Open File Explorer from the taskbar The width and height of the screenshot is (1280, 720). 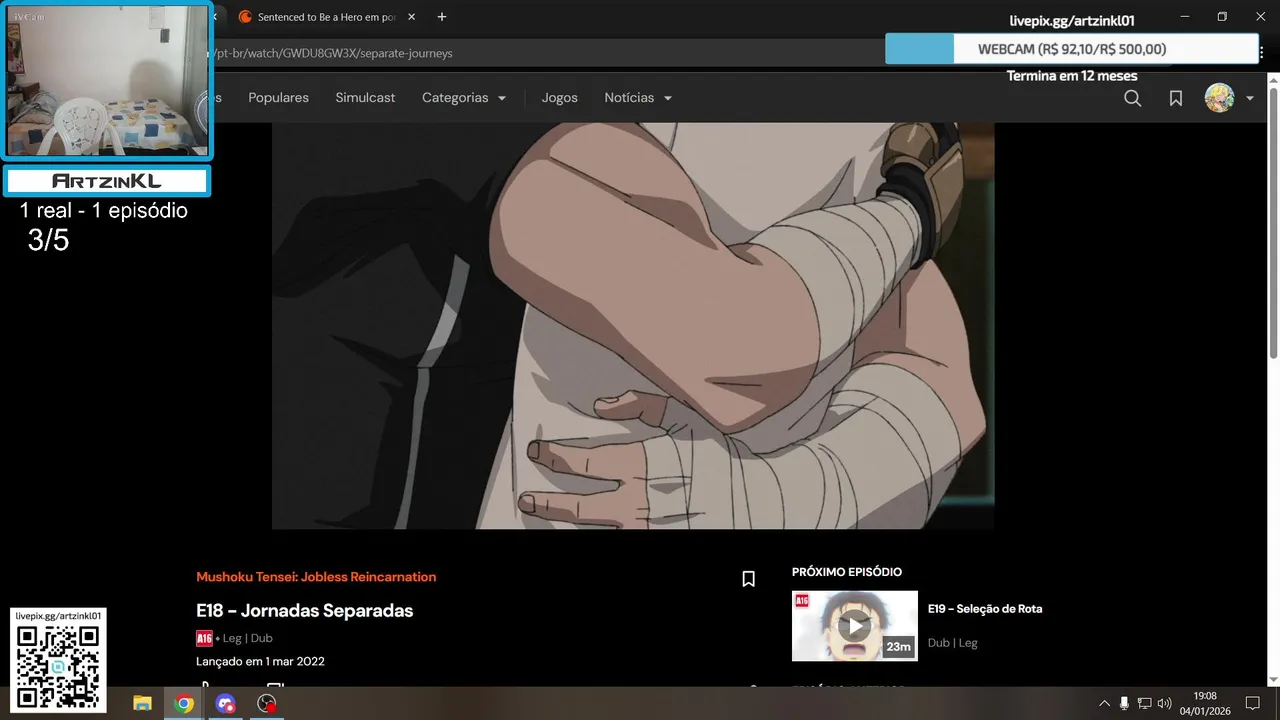click(142, 704)
